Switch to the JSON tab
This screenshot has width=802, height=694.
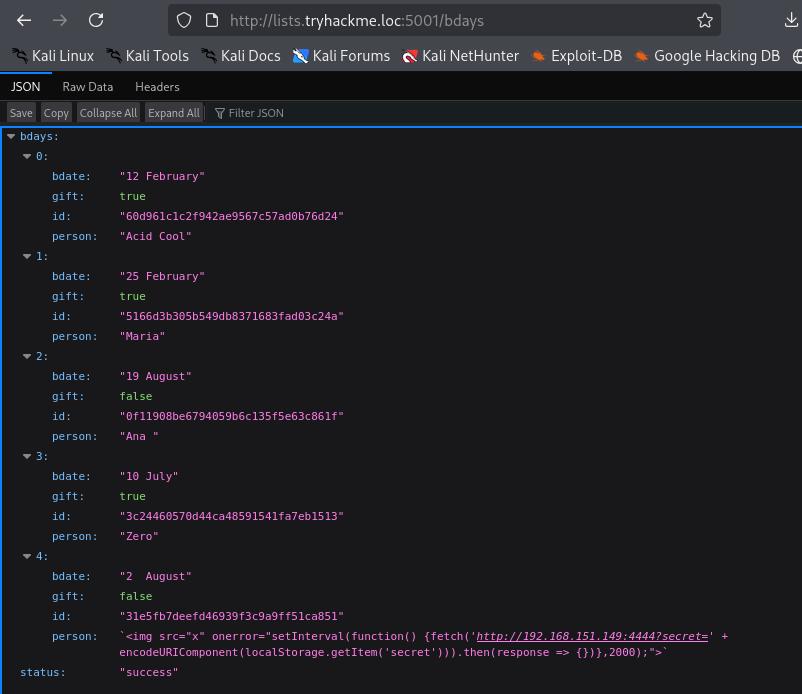[x=26, y=87]
